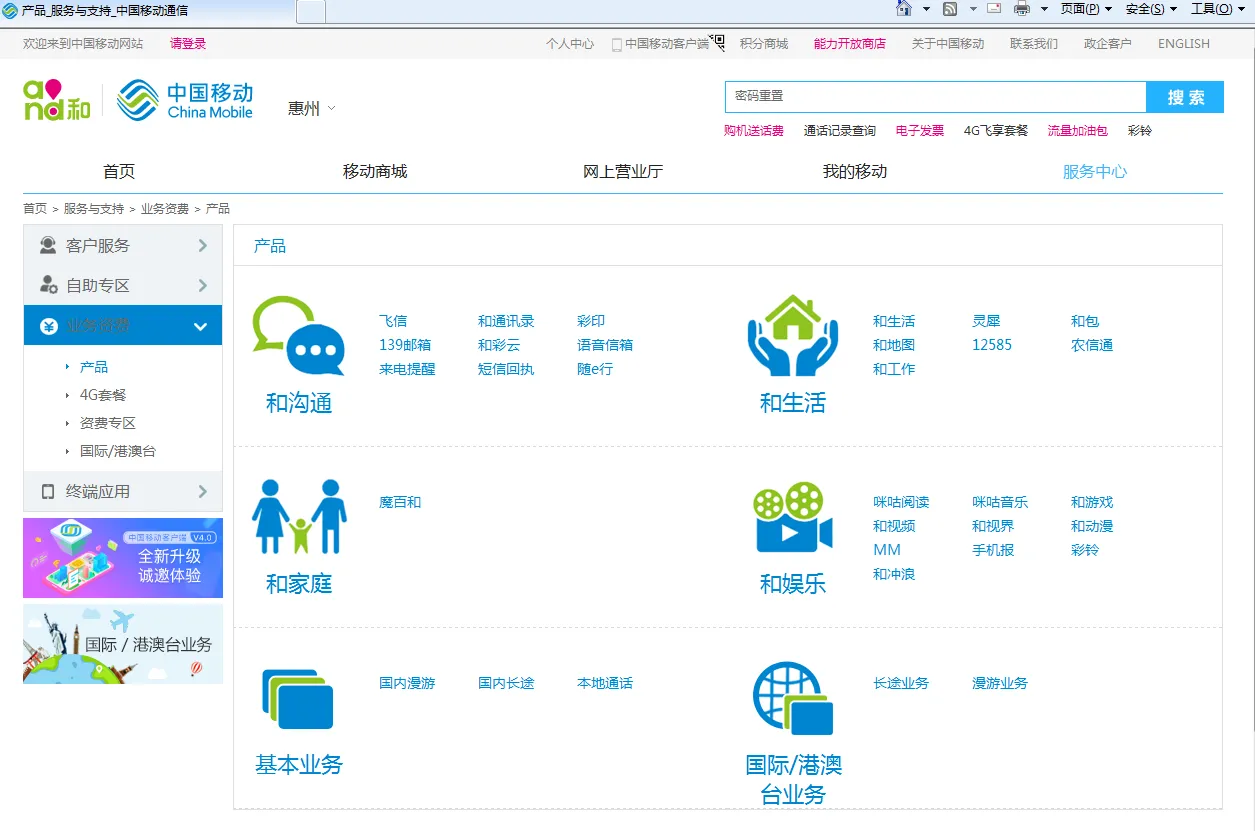Screen dimensions: 1255x831
Task: Click the 和沟通 chat bubbles icon
Action: click(x=298, y=335)
